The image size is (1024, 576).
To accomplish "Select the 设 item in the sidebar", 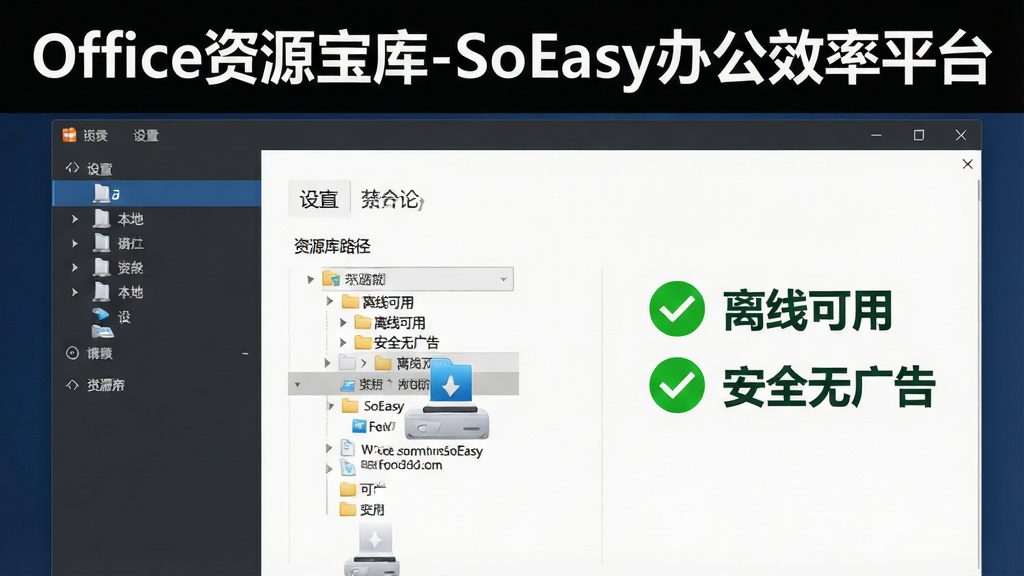I will tap(124, 317).
